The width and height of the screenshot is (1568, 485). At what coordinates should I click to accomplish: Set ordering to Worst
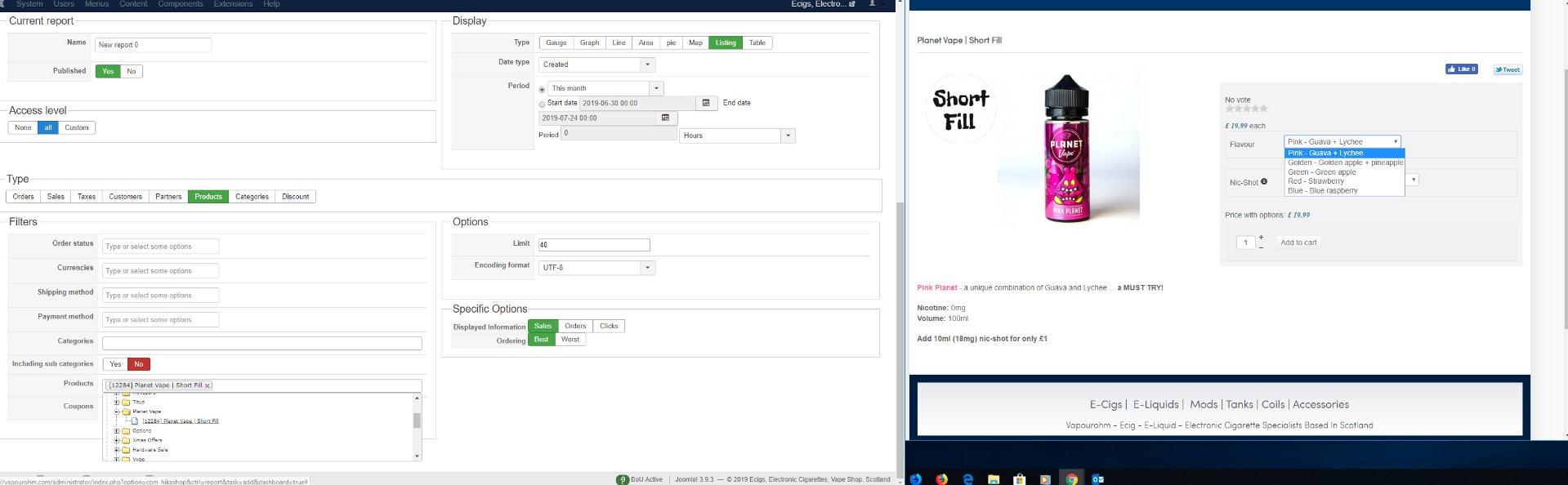570,340
